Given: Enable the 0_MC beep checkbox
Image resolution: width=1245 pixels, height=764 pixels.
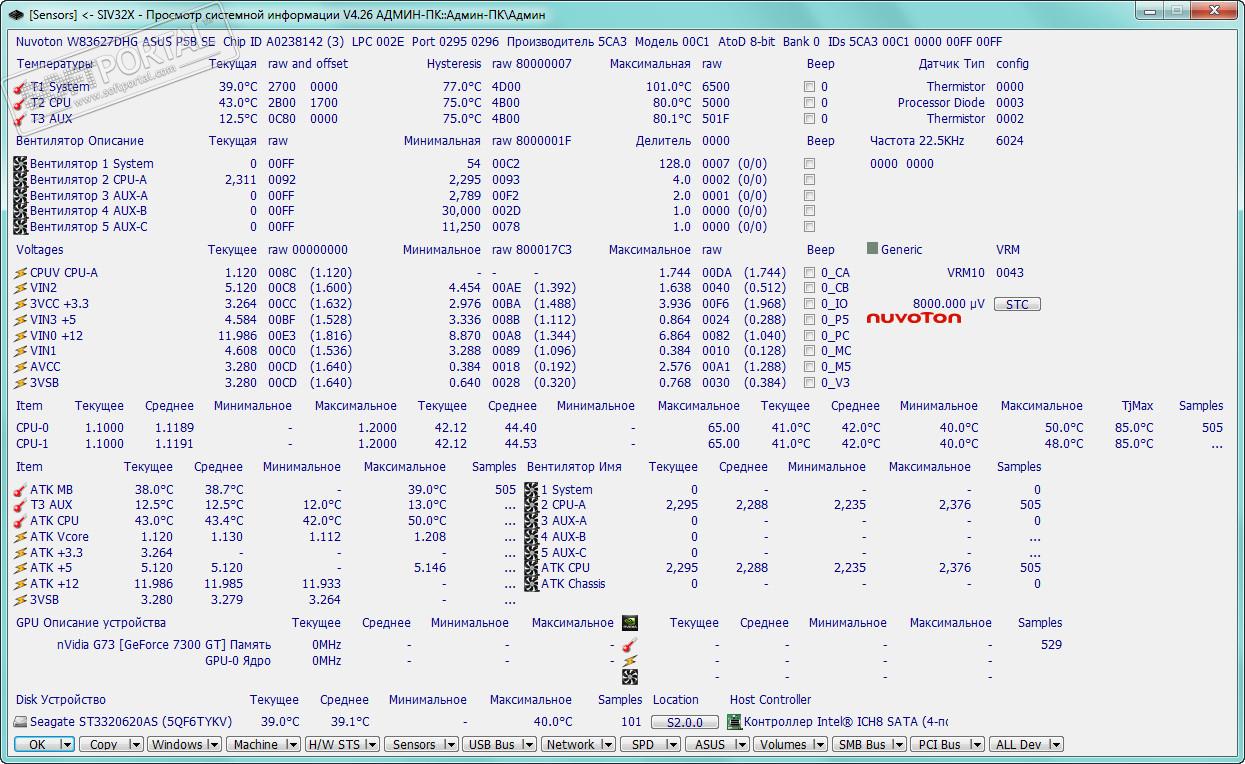Looking at the screenshot, I should (x=809, y=351).
